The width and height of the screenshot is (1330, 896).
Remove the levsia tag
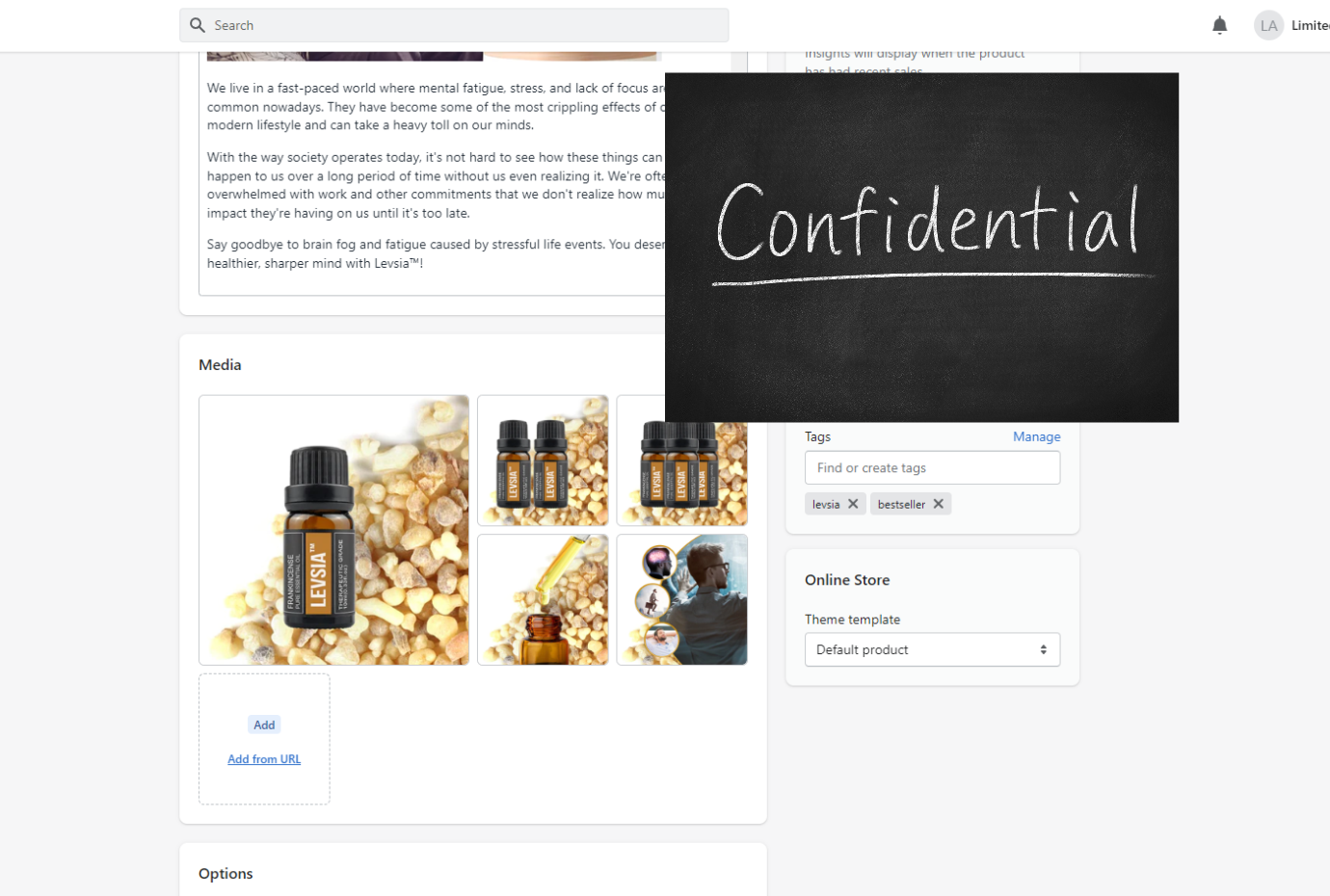pyautogui.click(x=853, y=504)
